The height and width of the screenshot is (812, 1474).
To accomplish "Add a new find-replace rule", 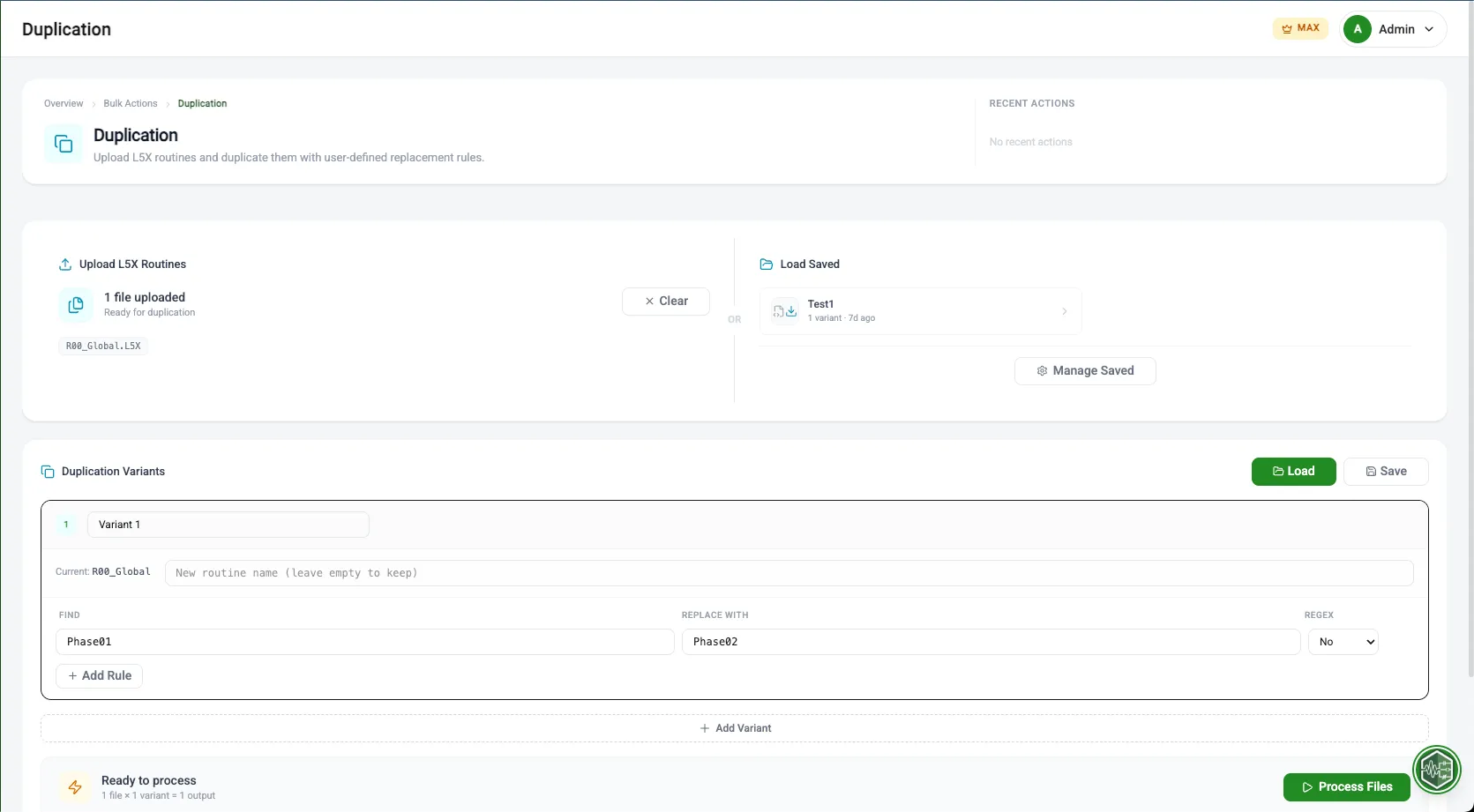I will coord(100,676).
